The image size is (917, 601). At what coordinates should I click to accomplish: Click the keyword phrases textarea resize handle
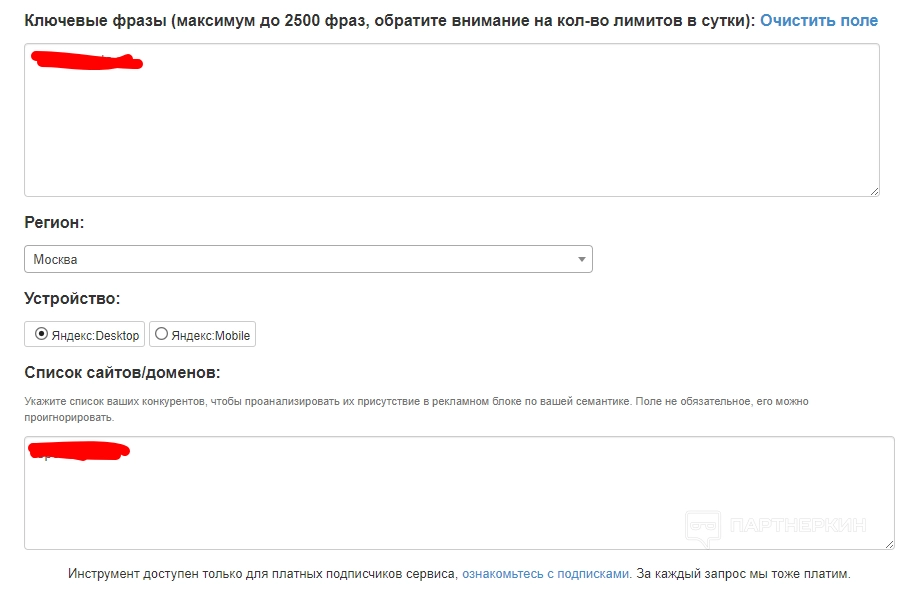tap(874, 190)
